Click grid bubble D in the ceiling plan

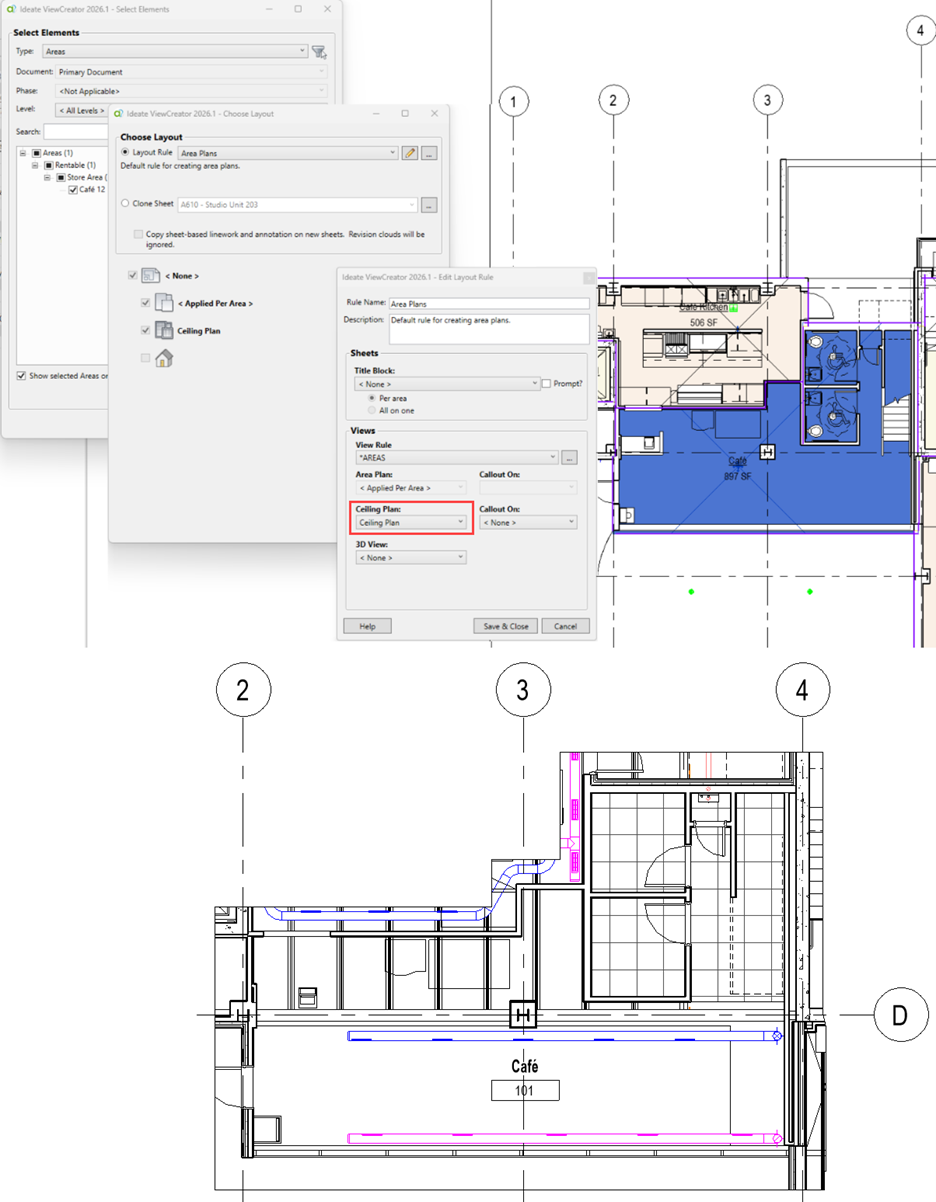[x=899, y=1016]
